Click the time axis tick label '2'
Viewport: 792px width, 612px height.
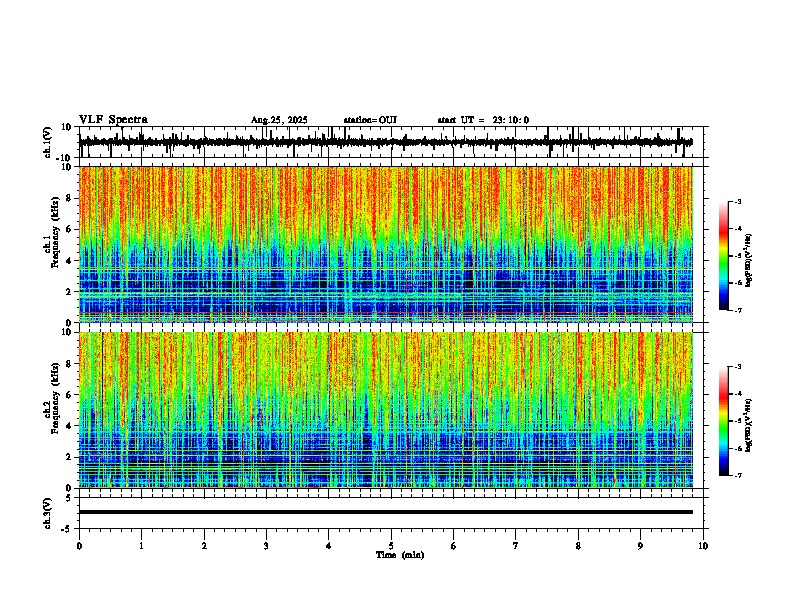coord(204,546)
